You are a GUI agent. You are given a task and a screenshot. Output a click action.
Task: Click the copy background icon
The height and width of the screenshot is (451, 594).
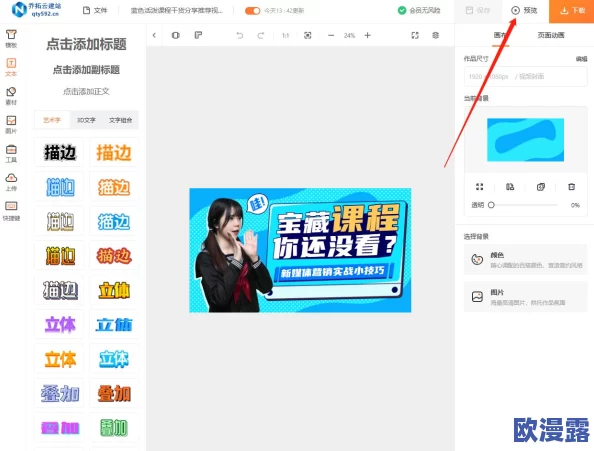tap(541, 187)
